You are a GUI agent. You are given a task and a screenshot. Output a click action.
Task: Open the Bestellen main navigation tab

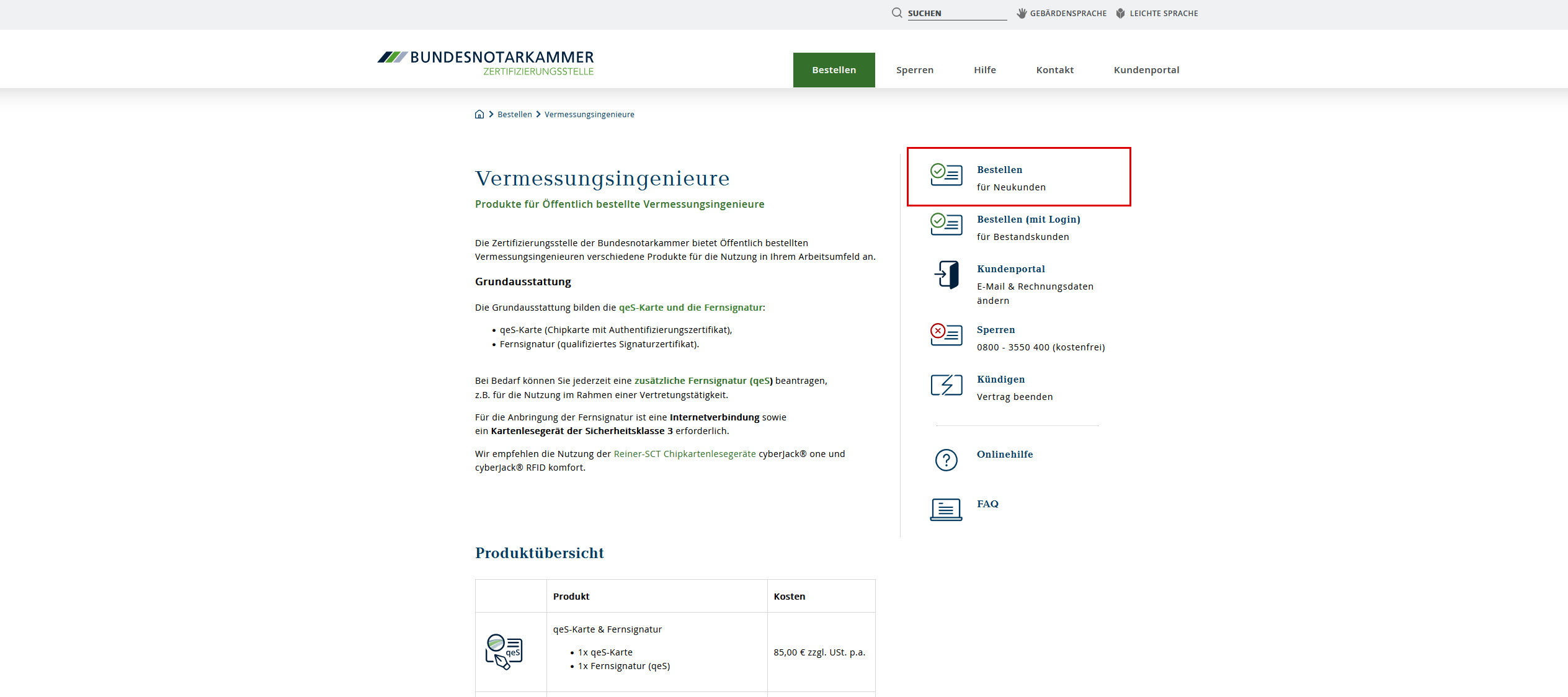coord(834,70)
